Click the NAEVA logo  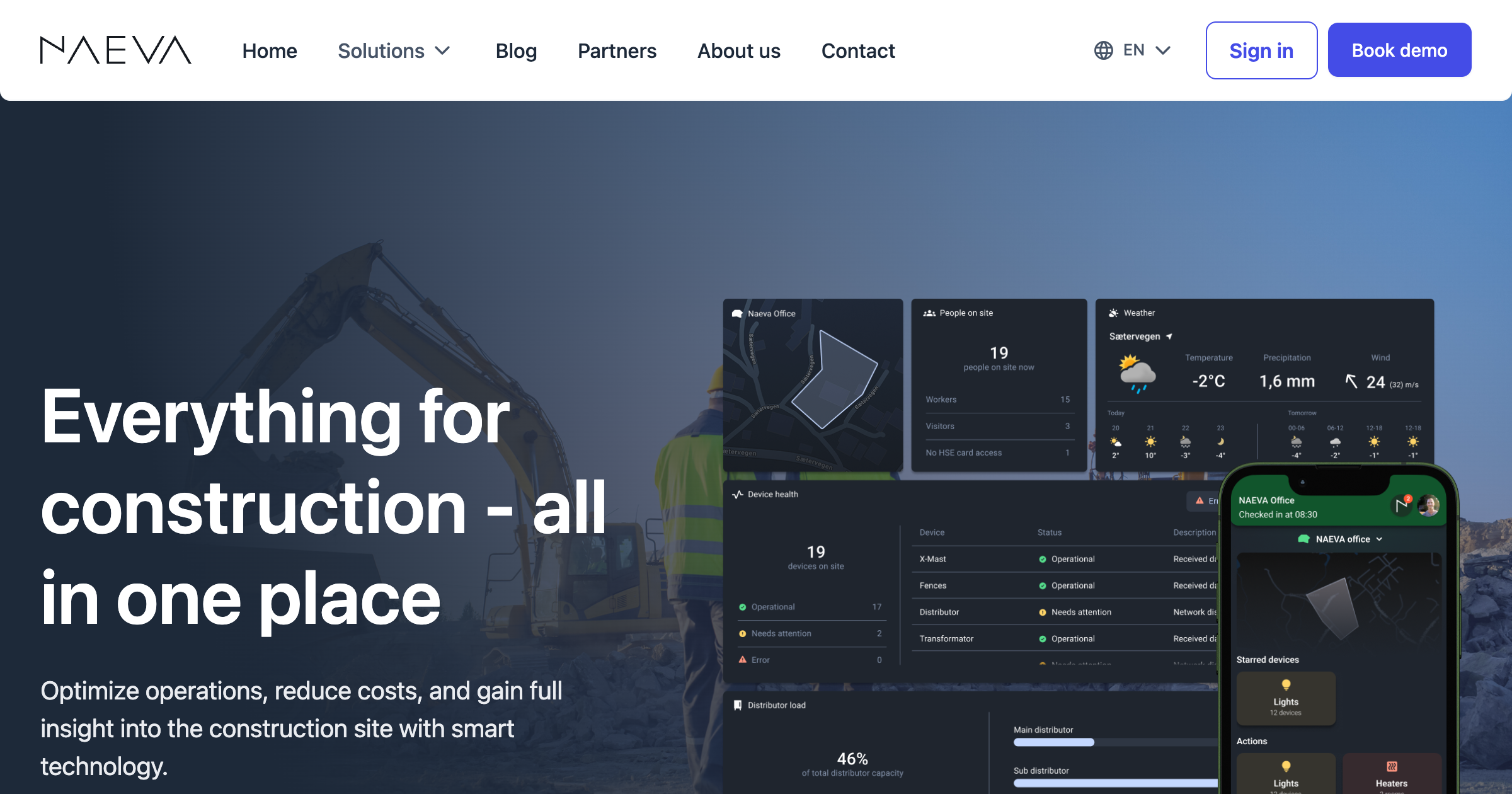tap(115, 50)
